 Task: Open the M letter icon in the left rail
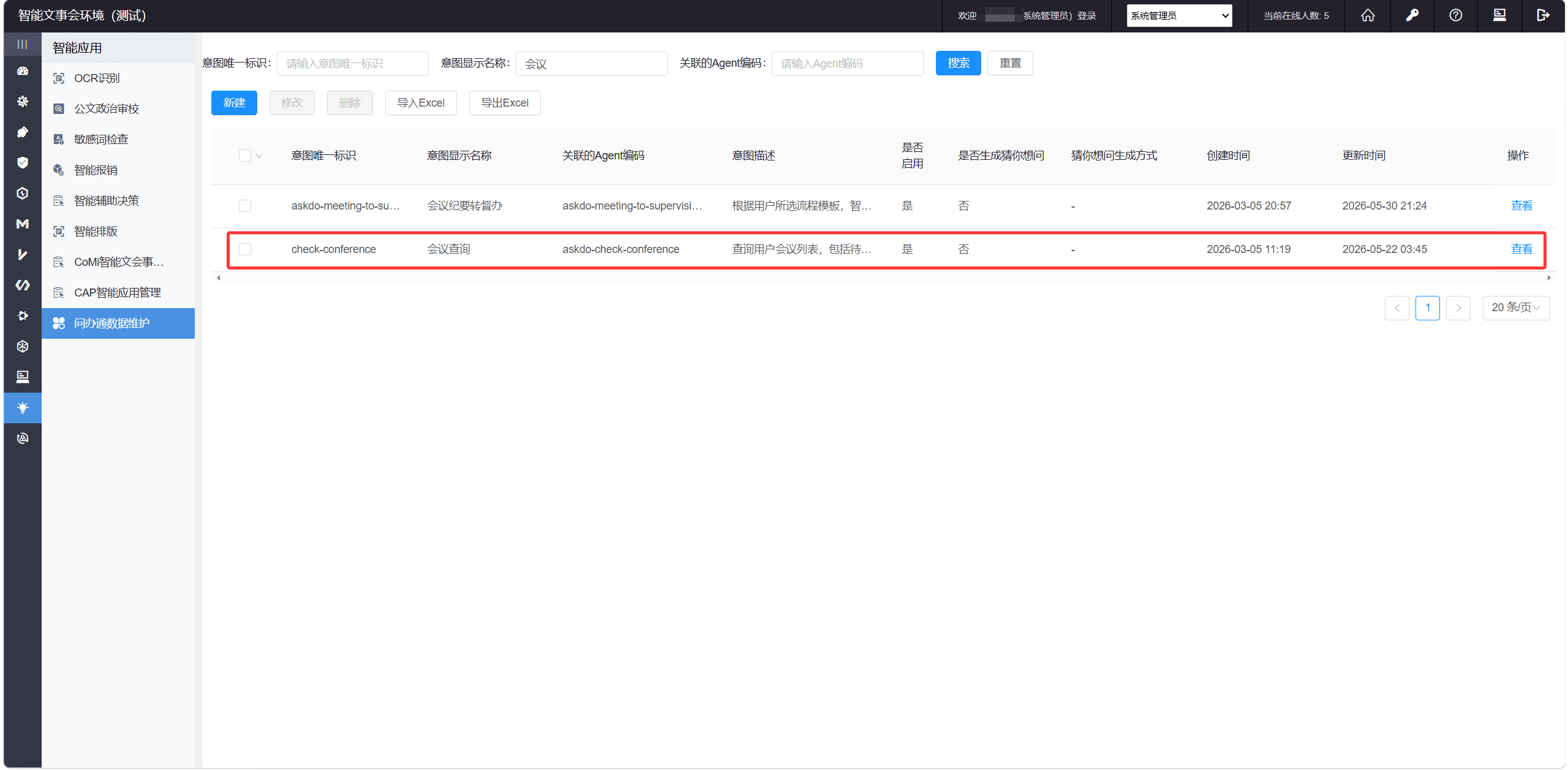[x=23, y=224]
